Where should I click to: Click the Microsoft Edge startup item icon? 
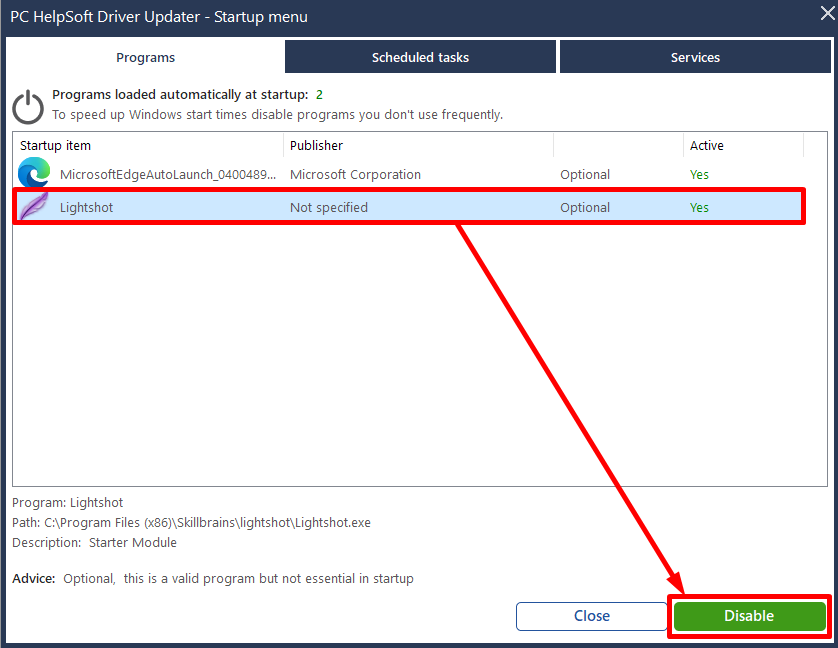click(34, 173)
